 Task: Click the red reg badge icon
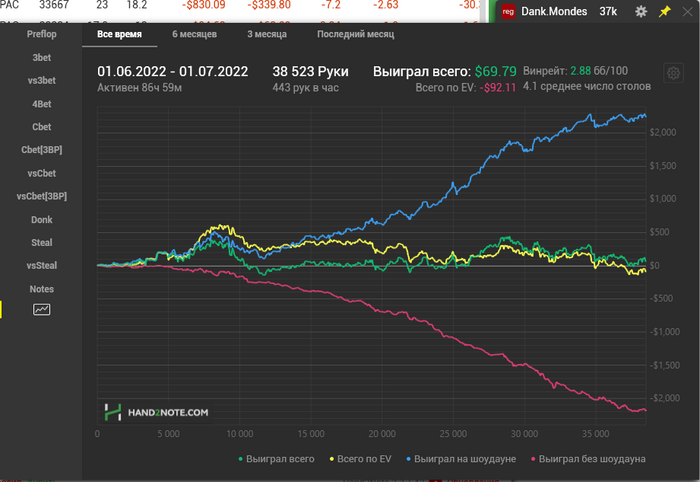click(x=508, y=12)
